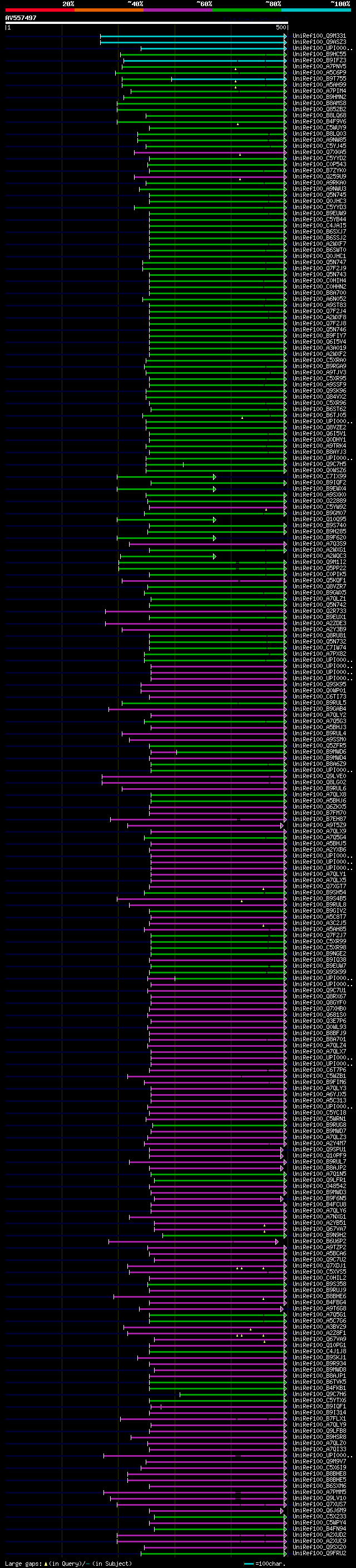Pick the UniRef100_C5WUY9 row label
This screenshot has width=356, height=1568.
[x=319, y=128]
